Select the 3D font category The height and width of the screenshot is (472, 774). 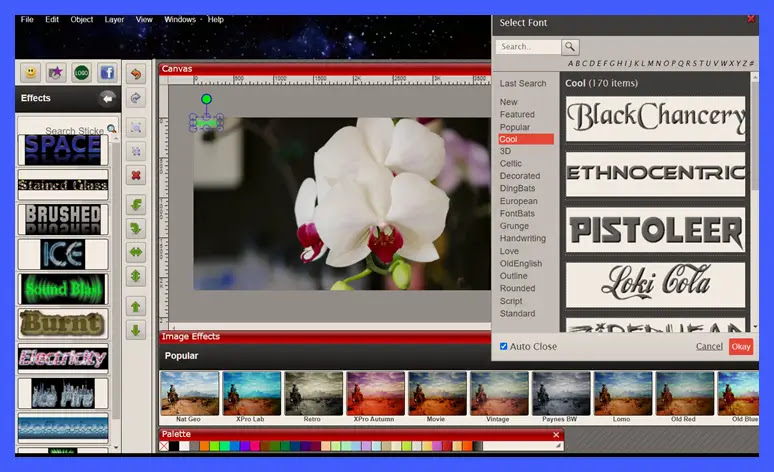pyautogui.click(x=505, y=151)
